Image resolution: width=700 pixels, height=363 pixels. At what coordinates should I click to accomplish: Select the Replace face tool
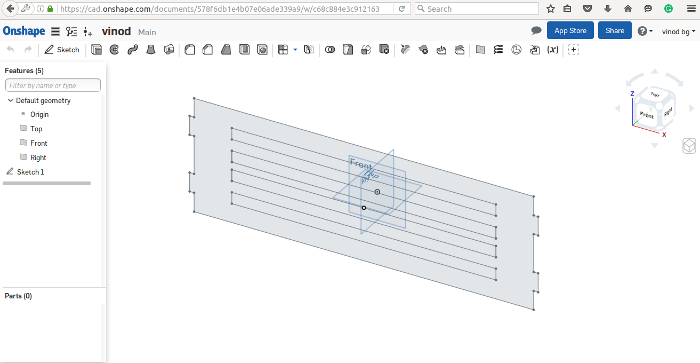(x=459, y=50)
